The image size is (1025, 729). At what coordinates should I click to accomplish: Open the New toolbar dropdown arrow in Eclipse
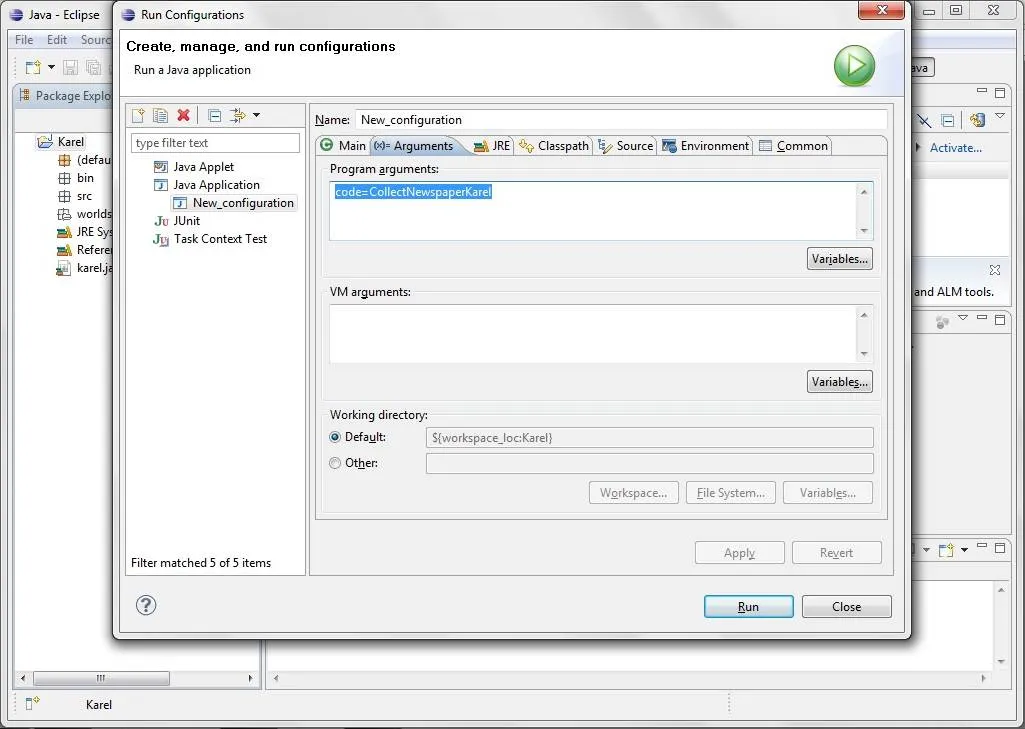point(51,67)
